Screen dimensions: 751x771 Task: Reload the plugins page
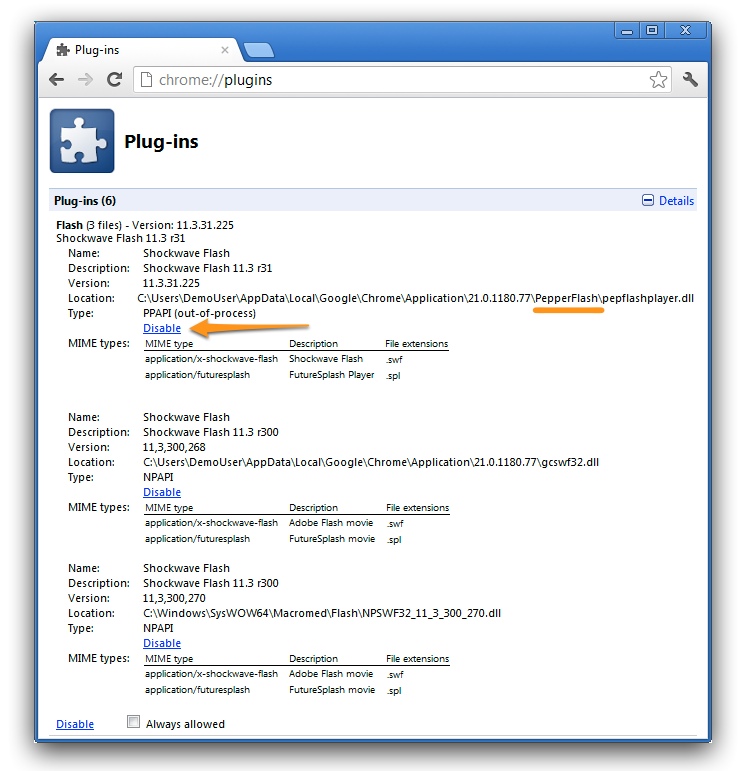coord(115,80)
